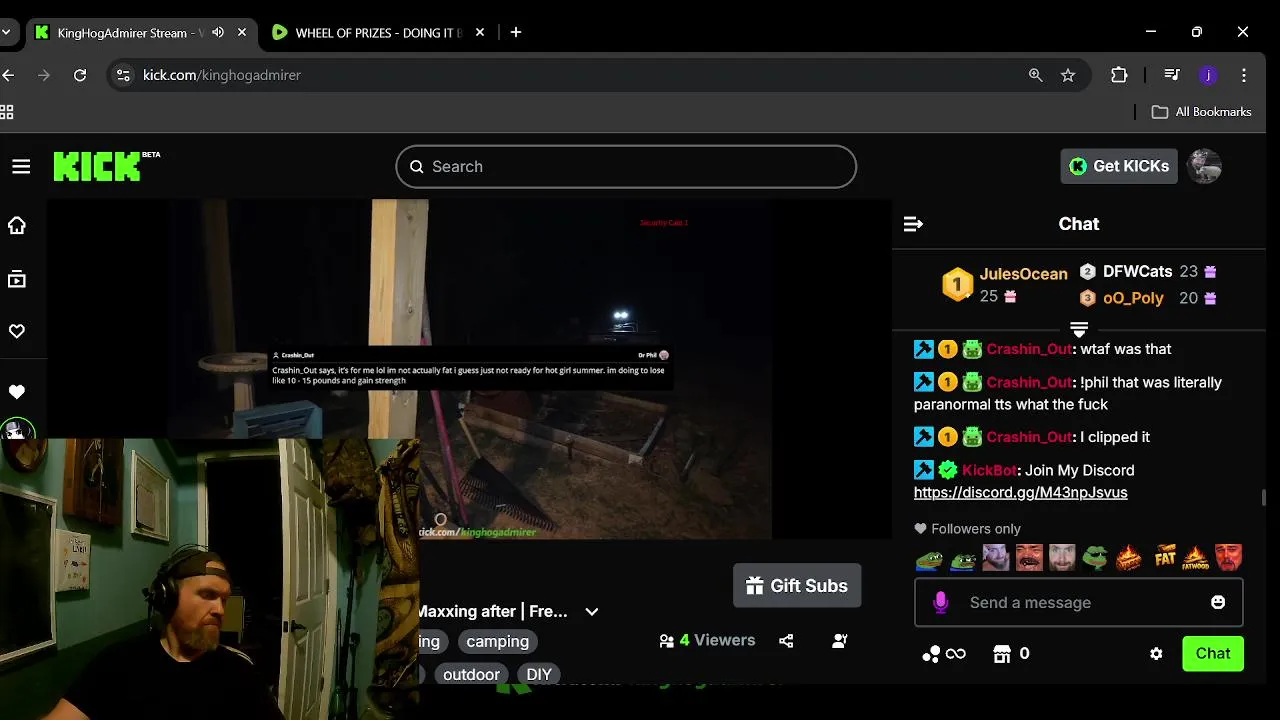The width and height of the screenshot is (1280, 720).
Task: Open Following outline heart icon in sidebar
Action: coord(17,331)
